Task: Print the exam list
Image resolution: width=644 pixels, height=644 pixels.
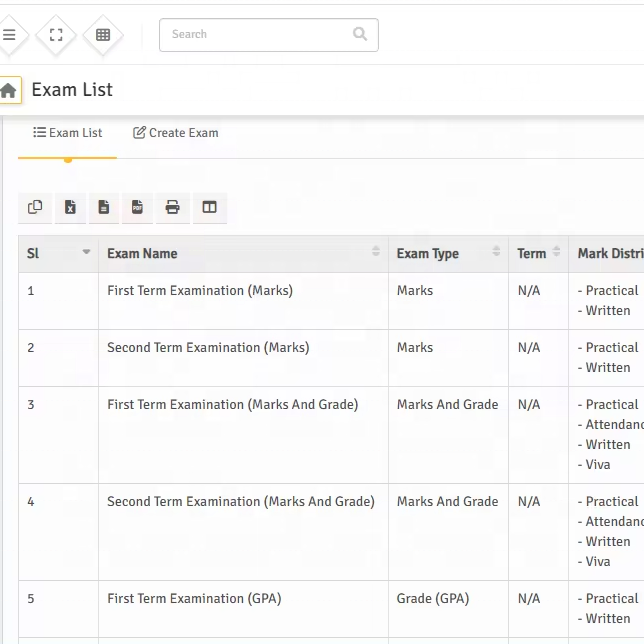Action: [173, 207]
